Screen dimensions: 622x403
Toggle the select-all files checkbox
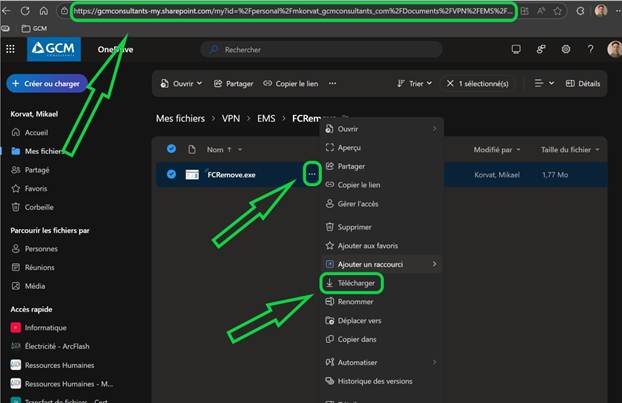171,149
